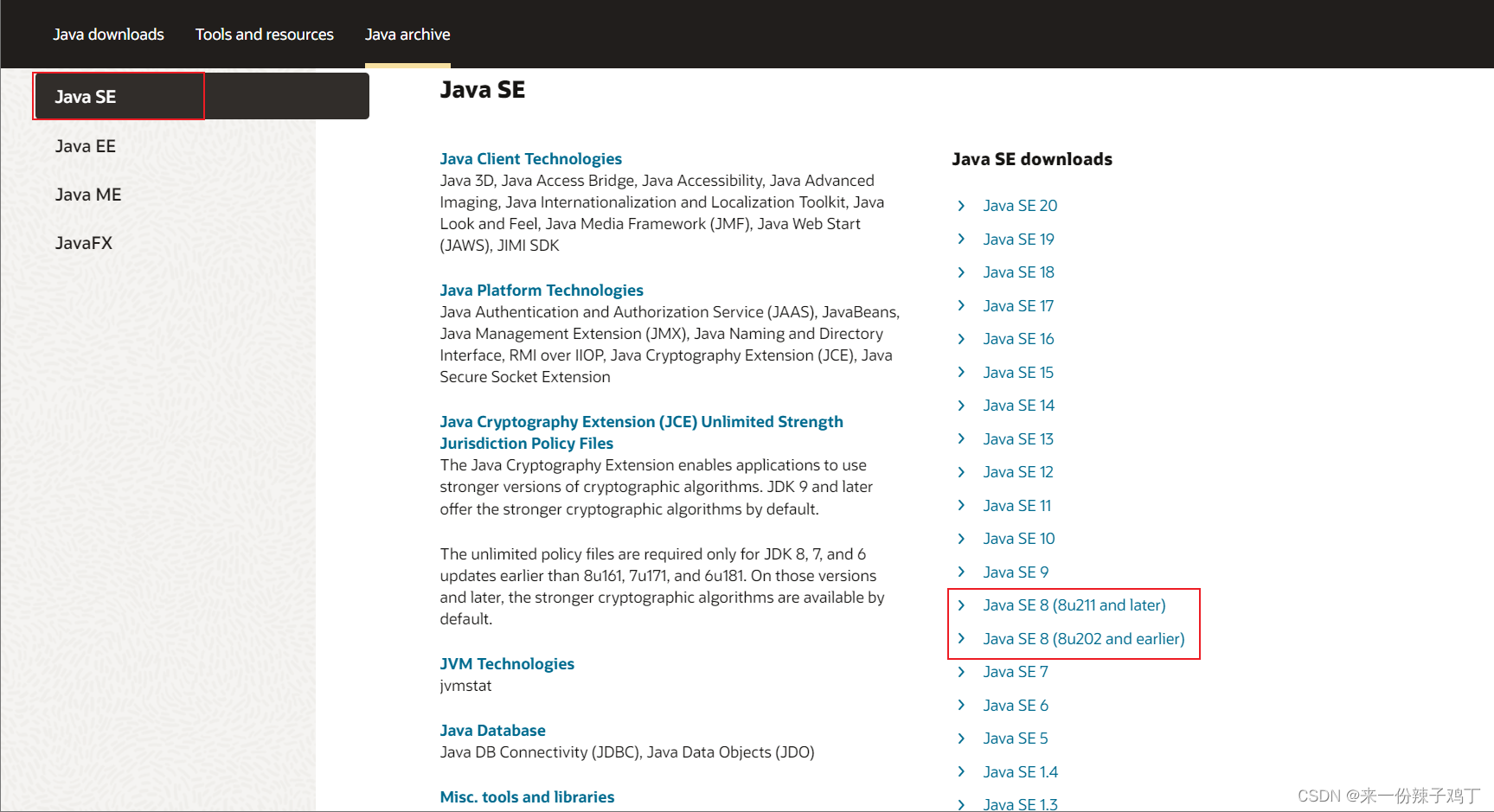This screenshot has width=1494, height=812.
Task: Click the chevron next to Java SE 17
Action: [961, 306]
